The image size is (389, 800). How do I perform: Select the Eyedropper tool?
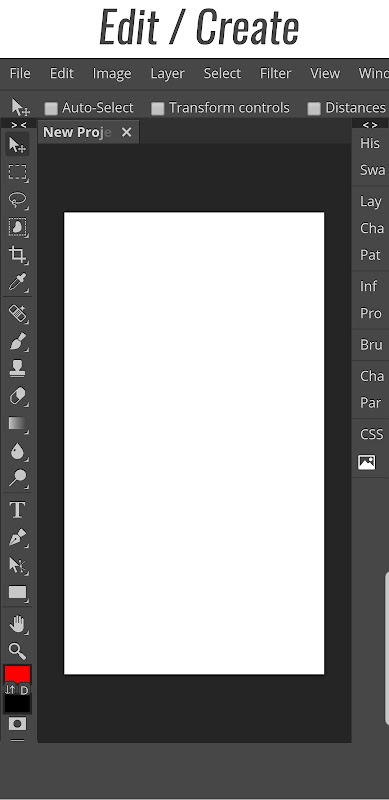coord(18,282)
